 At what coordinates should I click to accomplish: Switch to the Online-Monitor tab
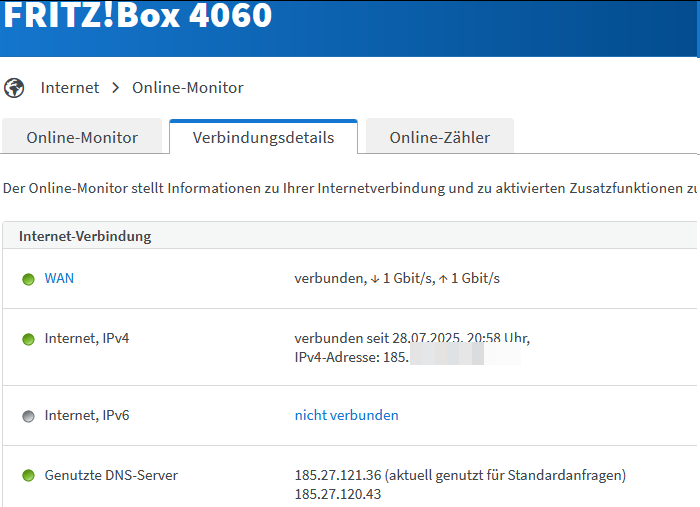pos(82,138)
